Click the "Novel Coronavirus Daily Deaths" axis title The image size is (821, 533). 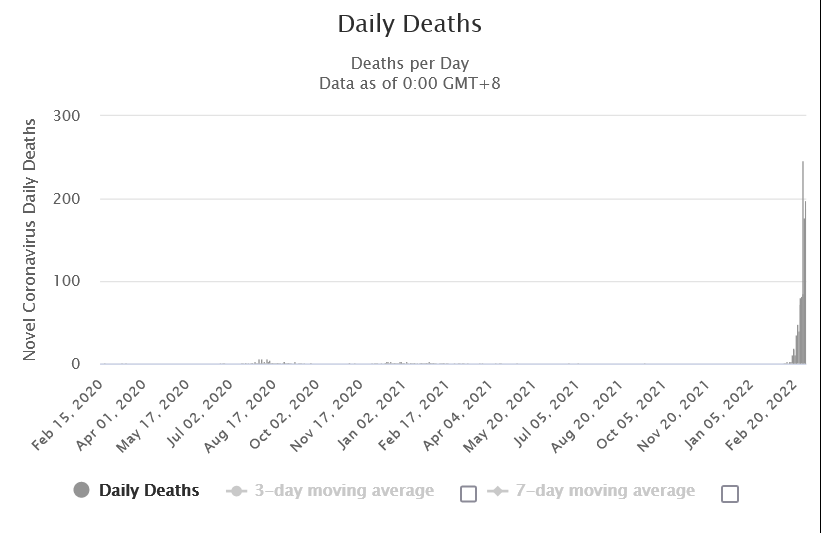click(29, 239)
